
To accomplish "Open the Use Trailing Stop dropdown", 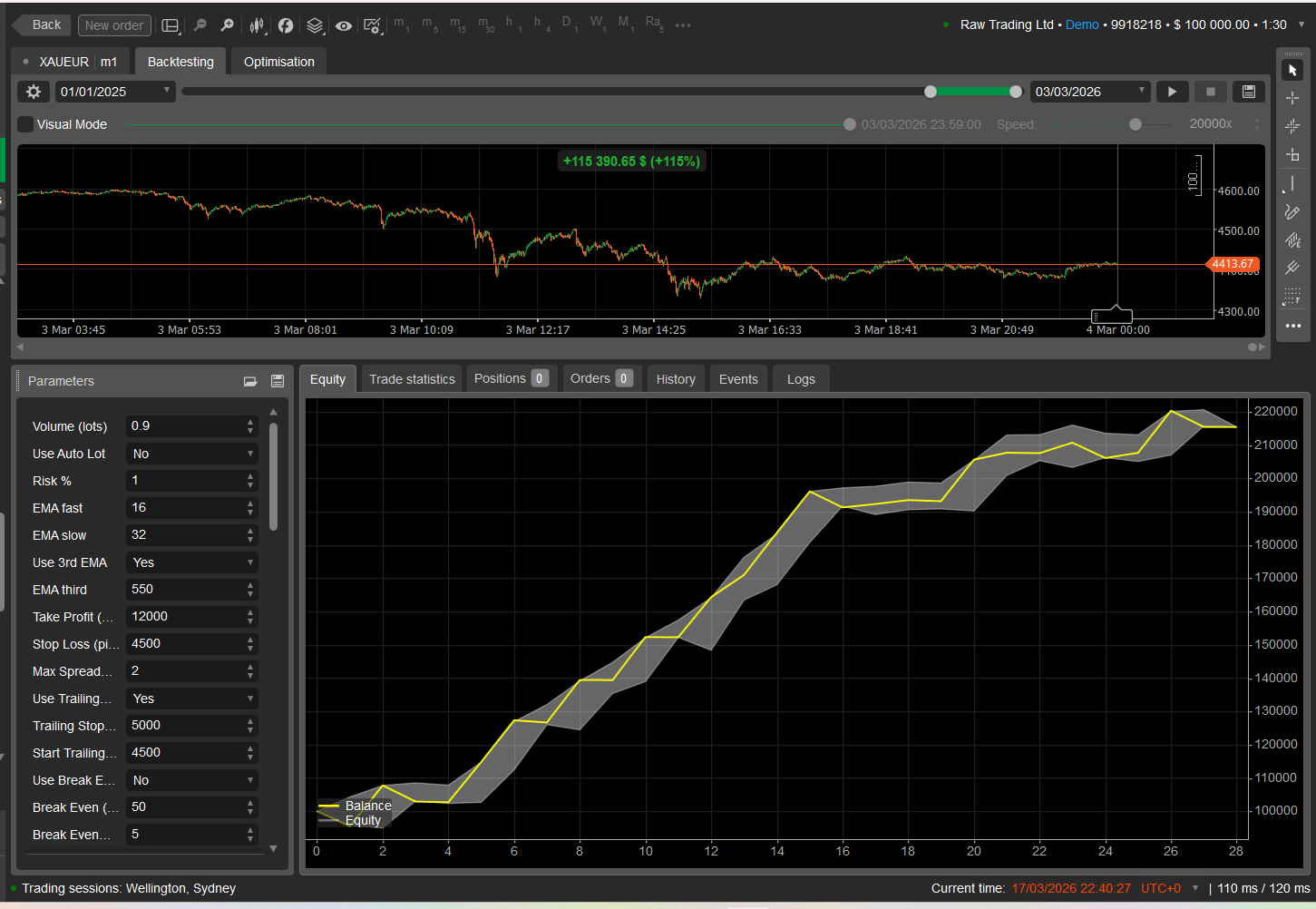I will [191, 699].
